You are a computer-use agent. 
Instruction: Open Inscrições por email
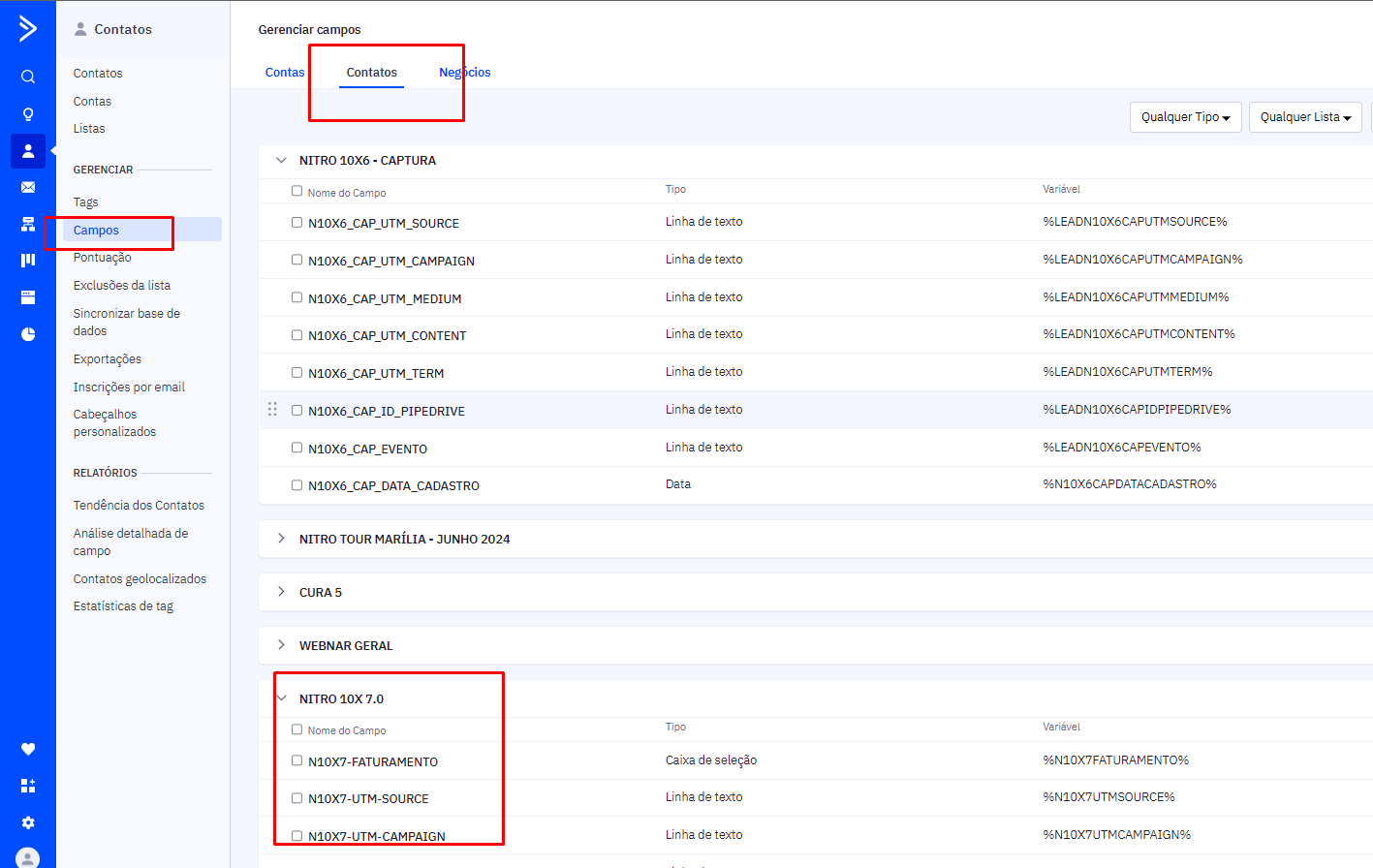click(x=129, y=387)
